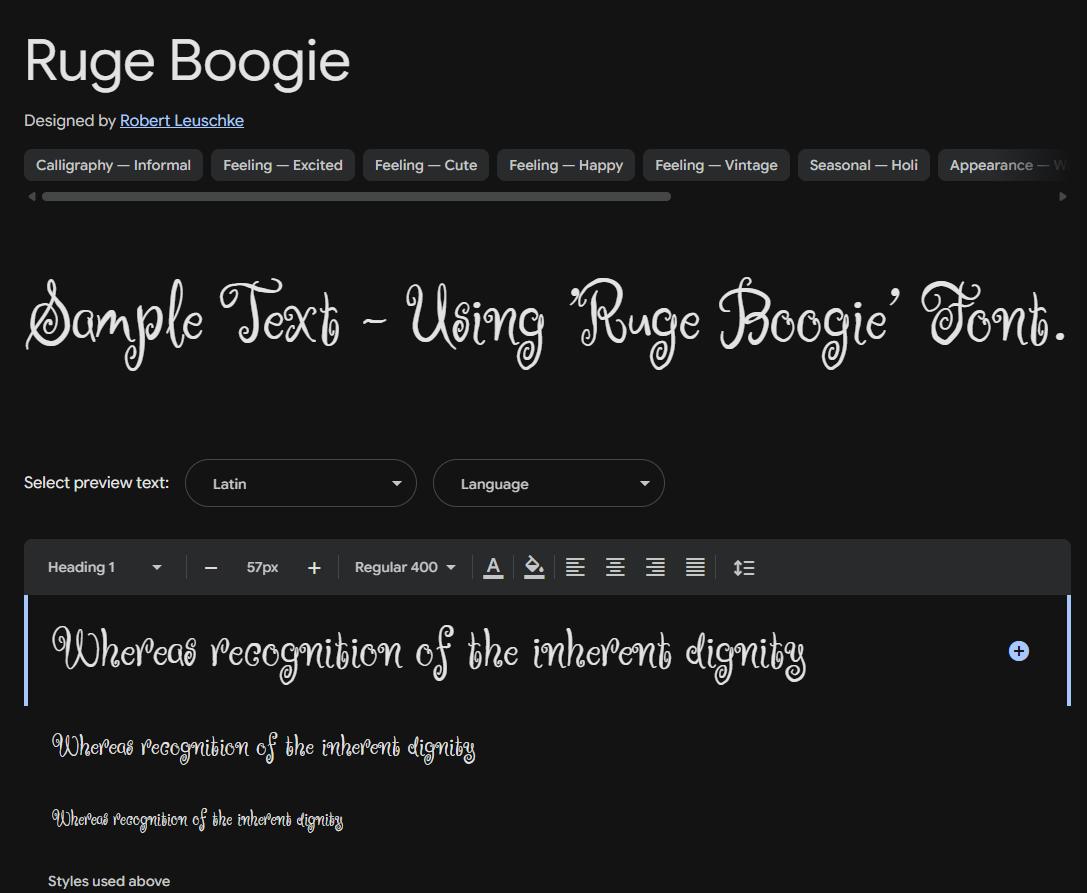Viewport: 1087px width, 893px height.
Task: Click the large sample text preview
Action: pos(546,322)
